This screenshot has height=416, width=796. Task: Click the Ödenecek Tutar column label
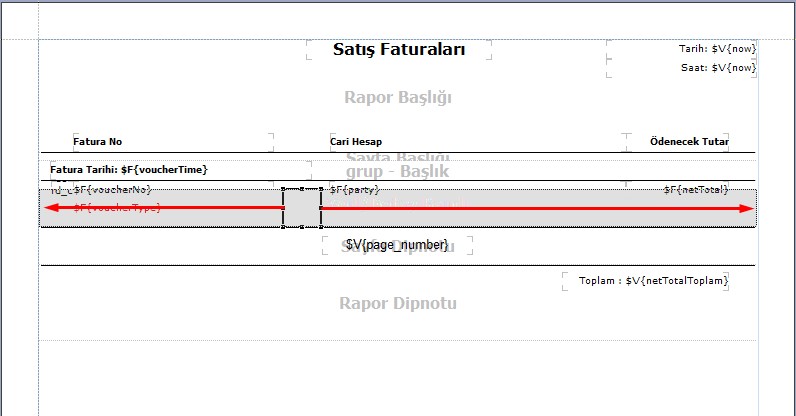pos(688,142)
